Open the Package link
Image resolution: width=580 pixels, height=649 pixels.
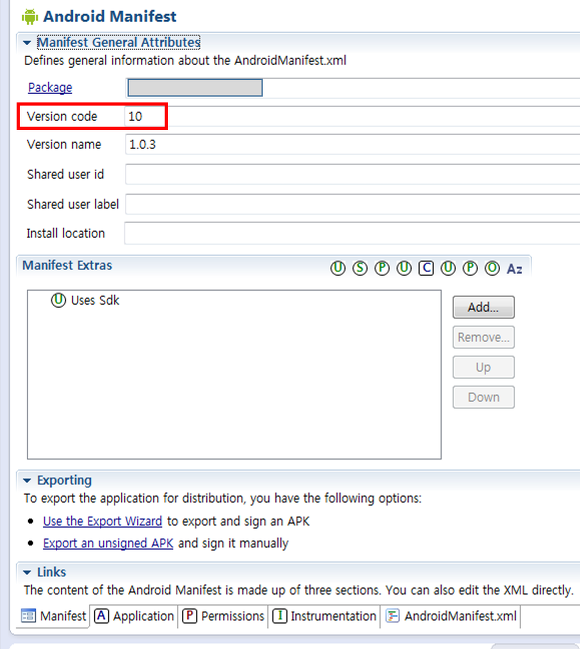[50, 88]
